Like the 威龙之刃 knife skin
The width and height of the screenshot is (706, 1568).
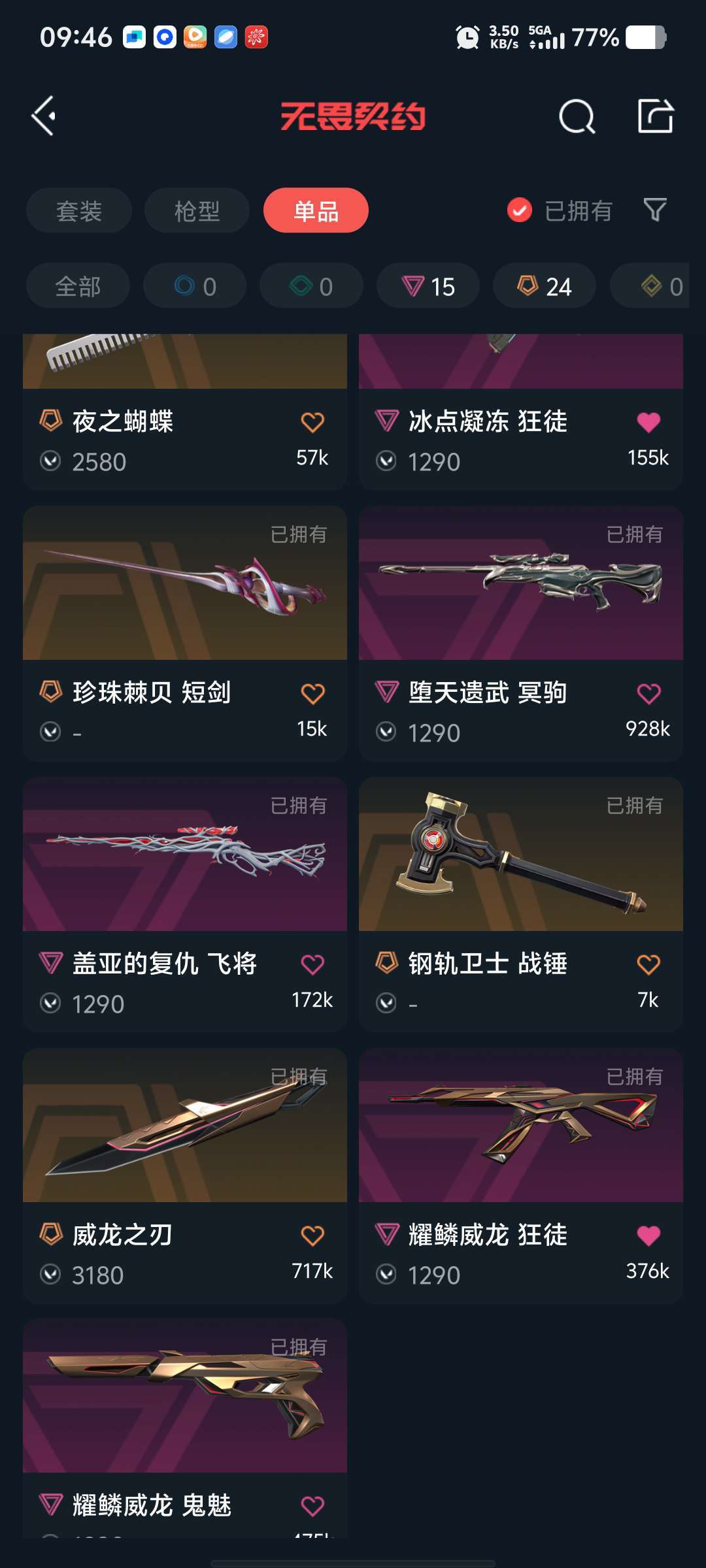tap(312, 1235)
